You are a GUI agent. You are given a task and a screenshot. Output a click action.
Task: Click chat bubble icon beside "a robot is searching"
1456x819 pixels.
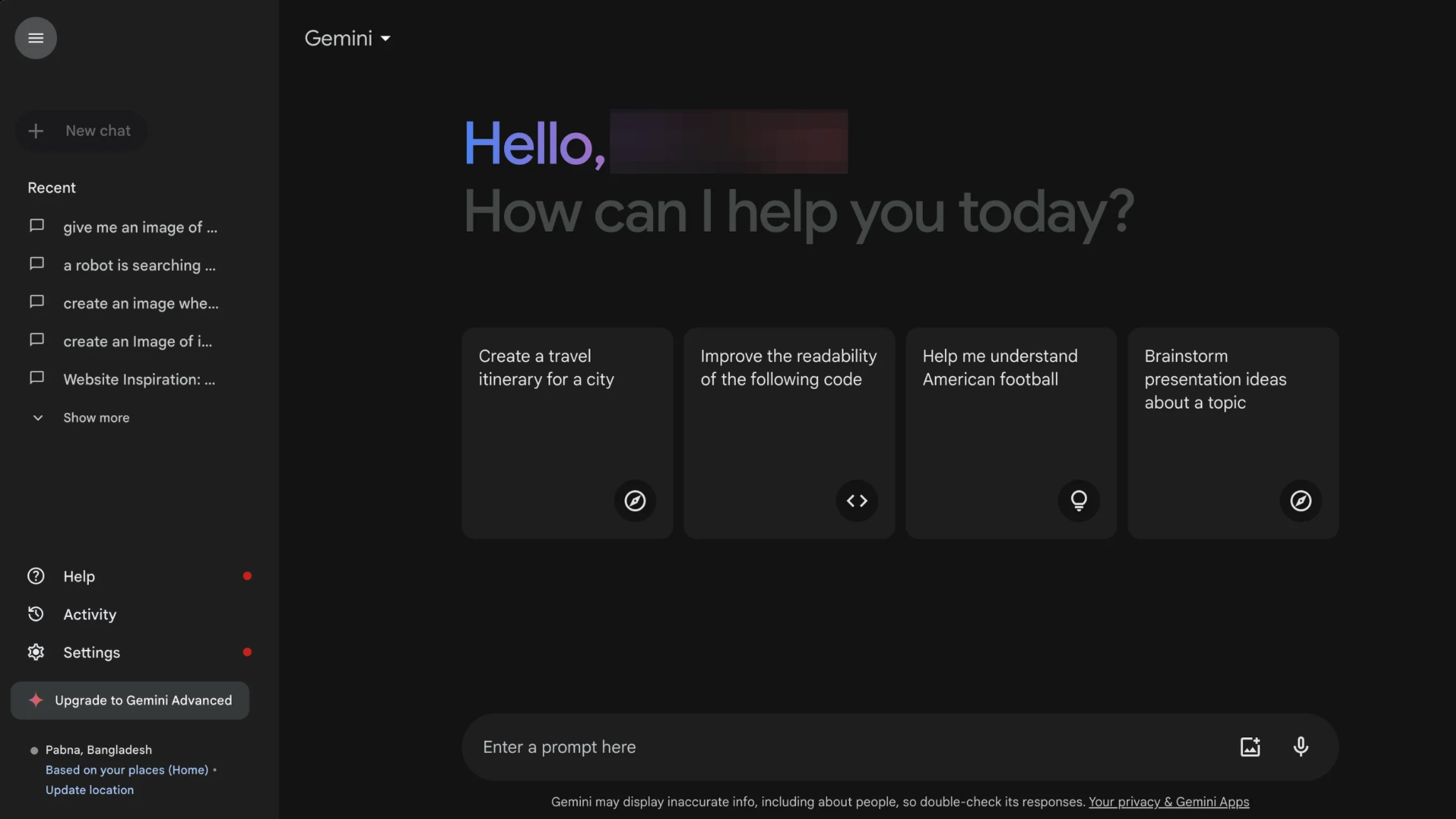coord(37,264)
